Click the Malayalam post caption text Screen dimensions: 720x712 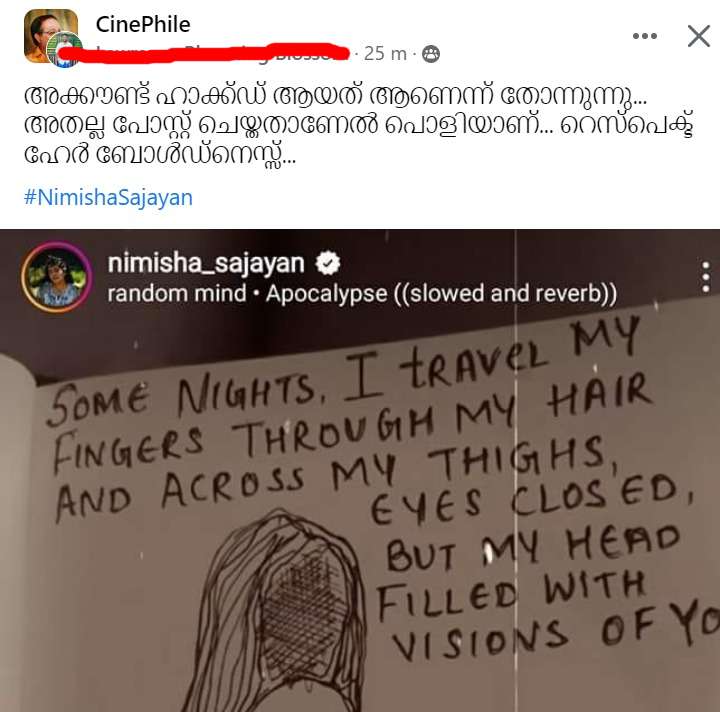[x=359, y=125]
